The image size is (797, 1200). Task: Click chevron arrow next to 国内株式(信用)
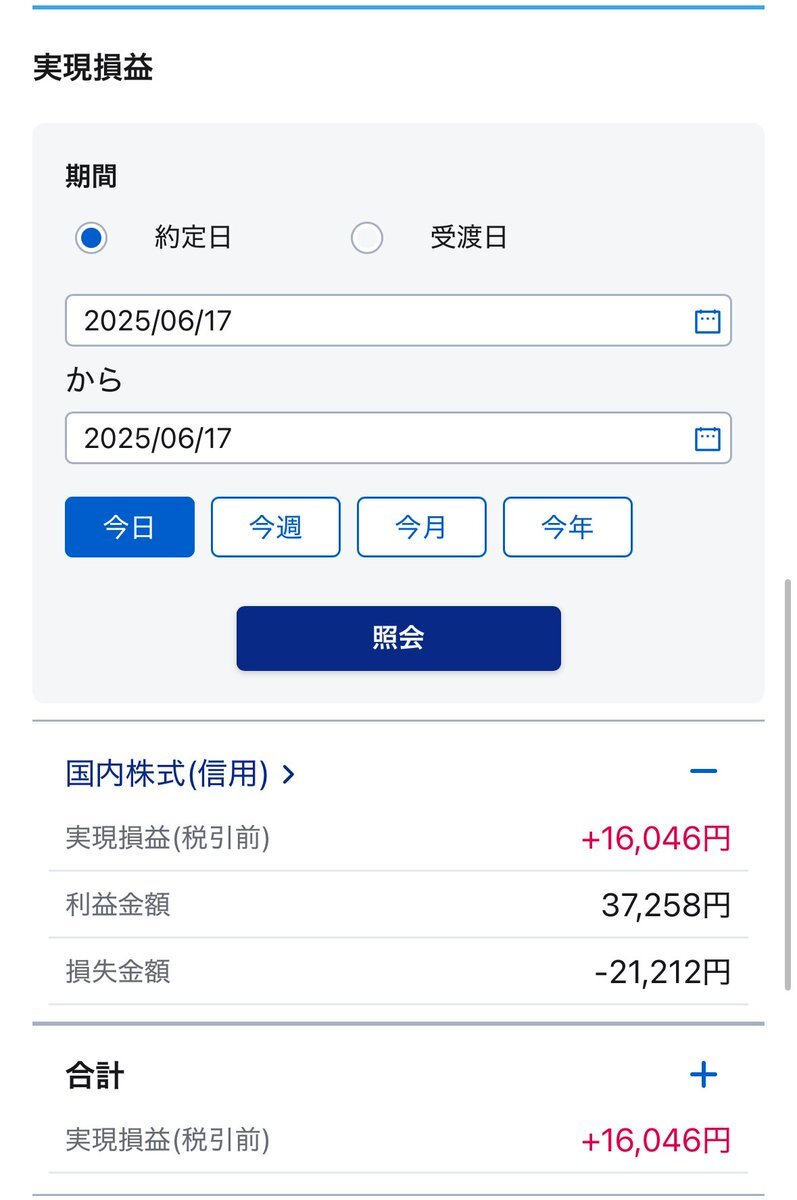pyautogui.click(x=289, y=774)
